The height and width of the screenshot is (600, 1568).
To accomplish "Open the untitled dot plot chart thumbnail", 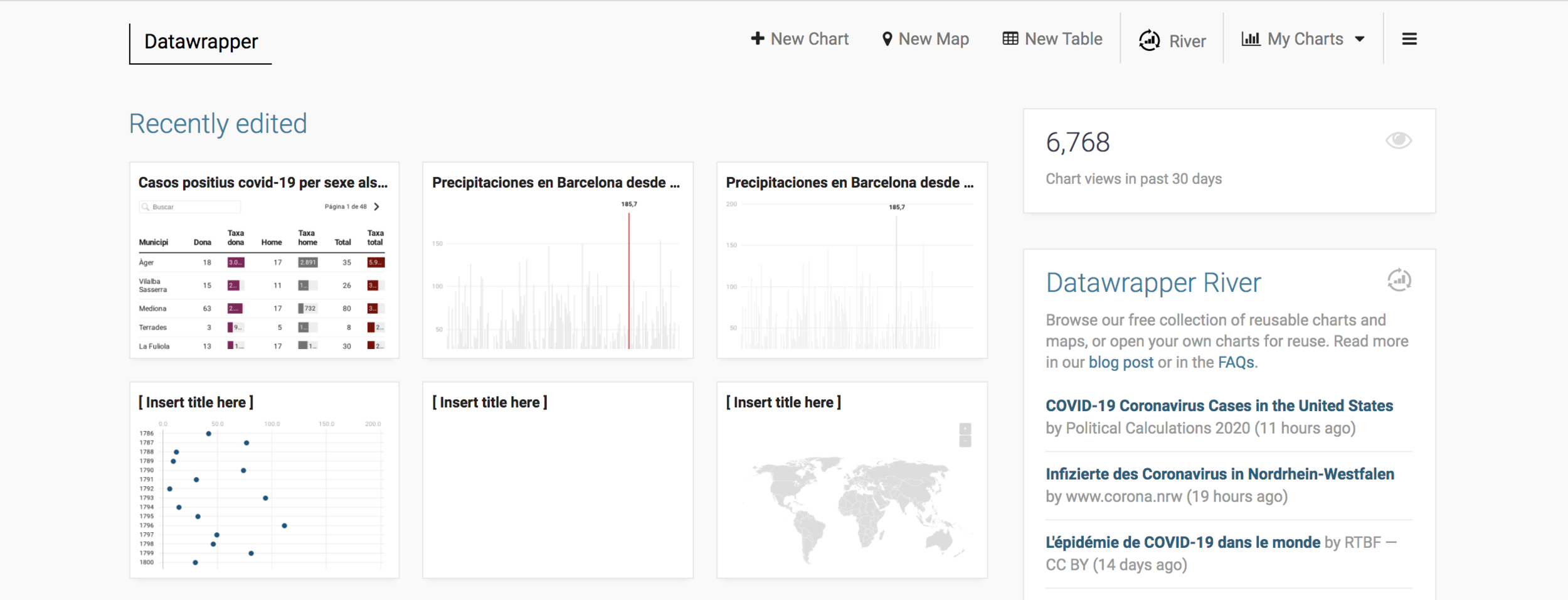I will (264, 480).
